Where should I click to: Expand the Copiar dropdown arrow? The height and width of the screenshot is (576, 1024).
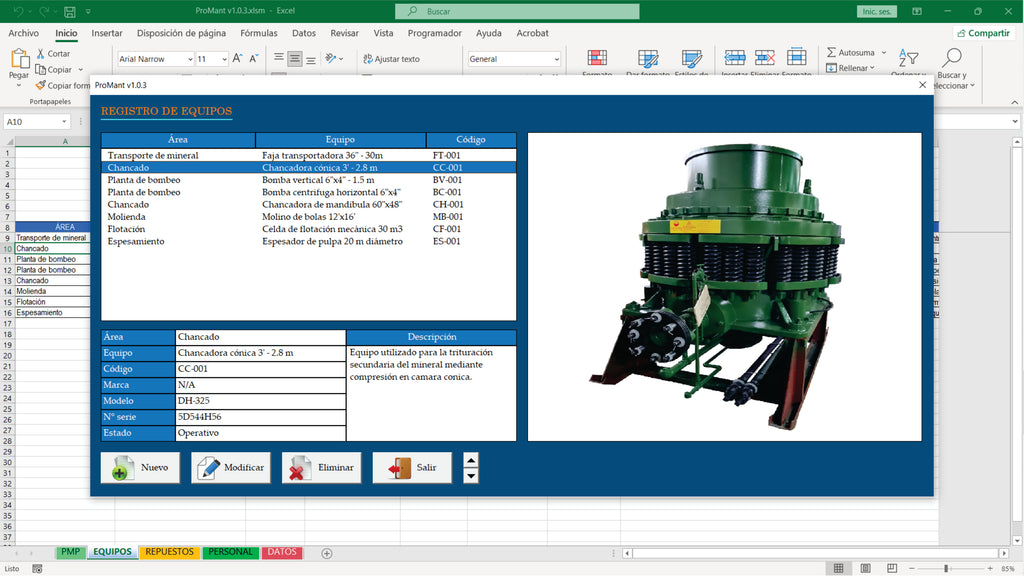pos(81,69)
